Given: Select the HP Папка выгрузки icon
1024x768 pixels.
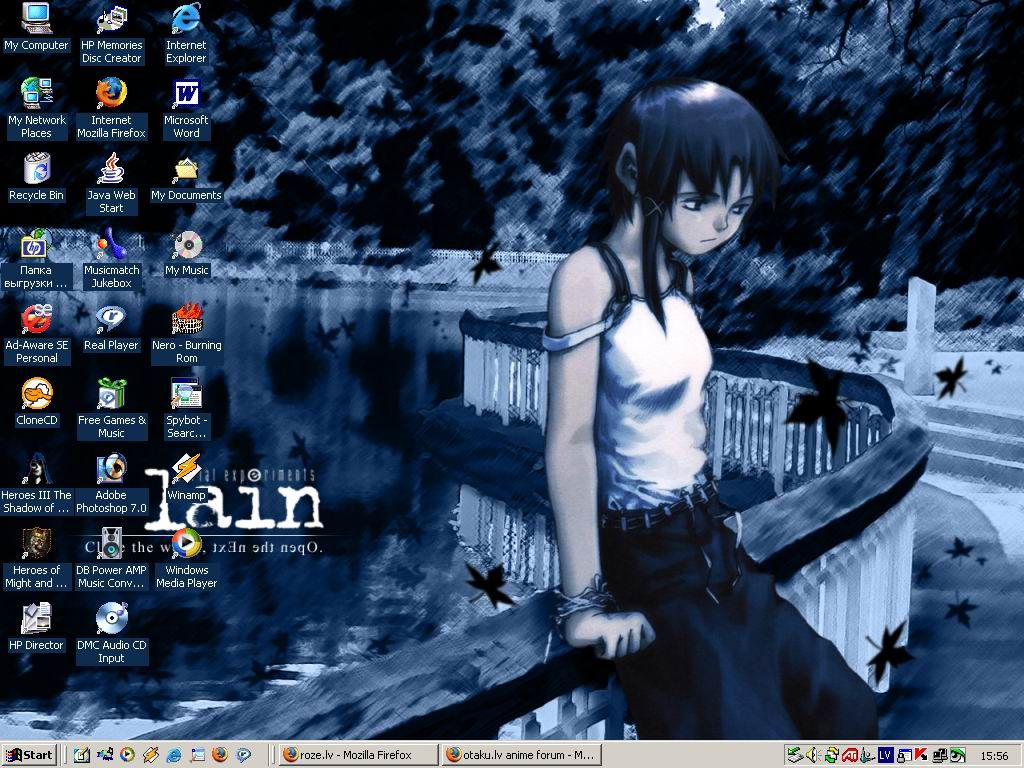Looking at the screenshot, I should pos(36,259).
